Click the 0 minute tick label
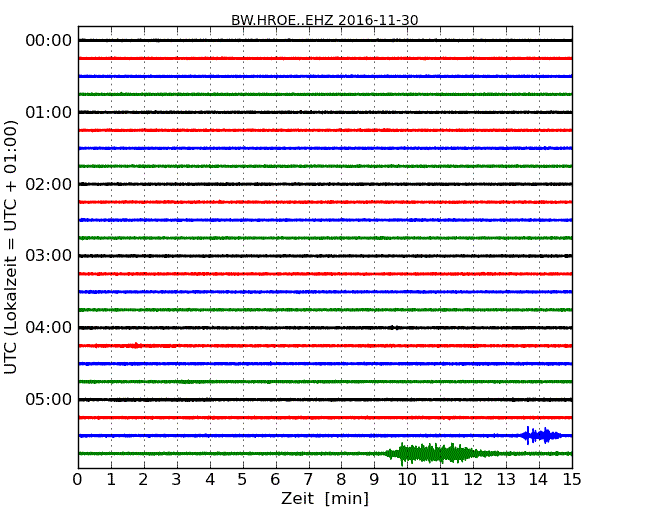 pyautogui.click(x=78, y=480)
